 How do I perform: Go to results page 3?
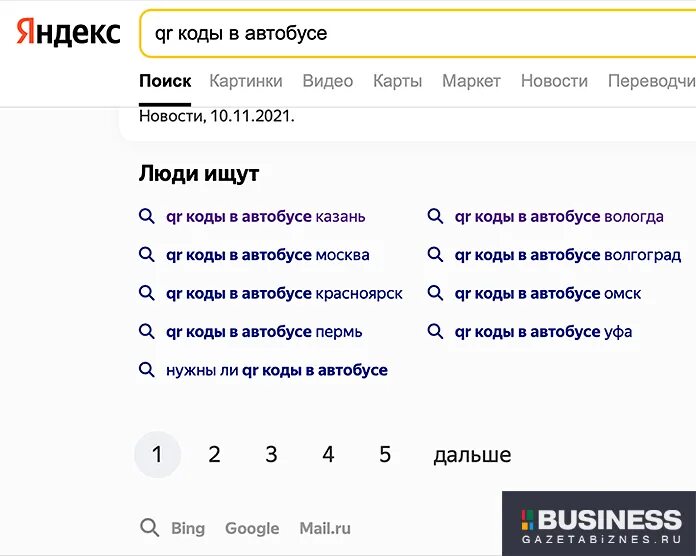271,454
